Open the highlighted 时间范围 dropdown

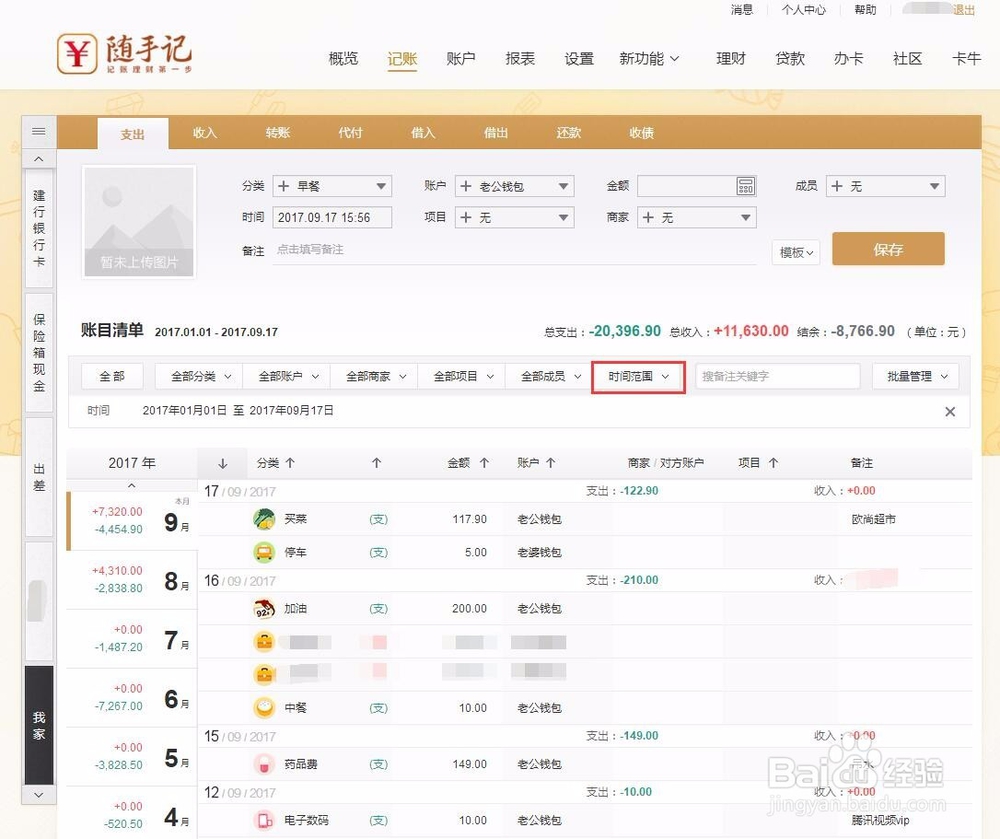tap(637, 376)
